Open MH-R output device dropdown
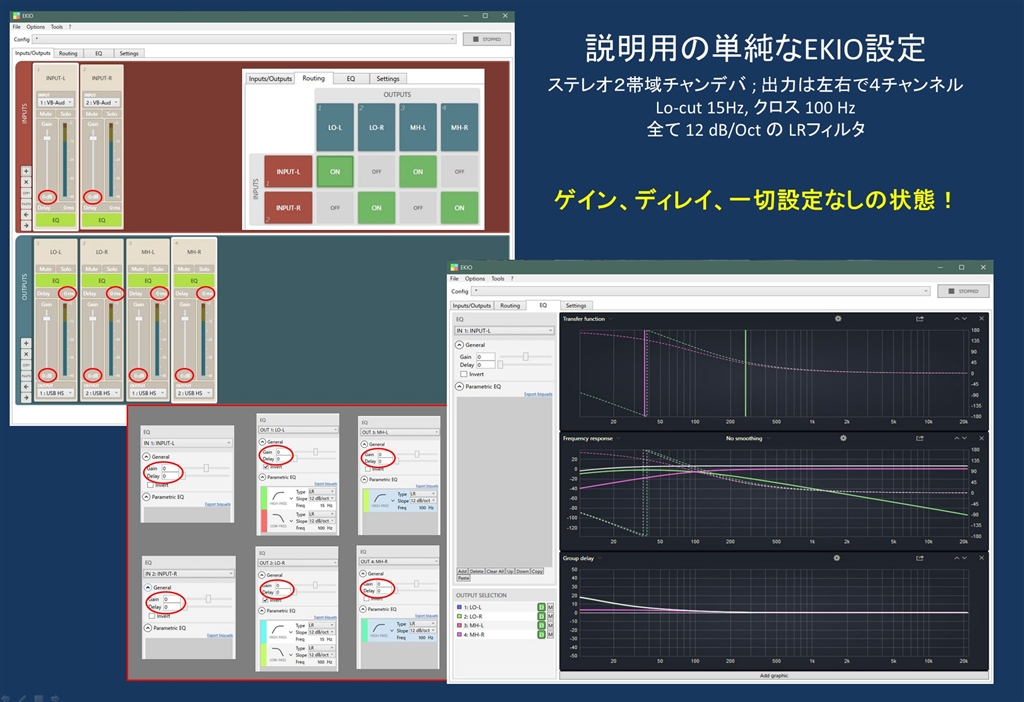This screenshot has width=1024, height=702. (x=194, y=393)
